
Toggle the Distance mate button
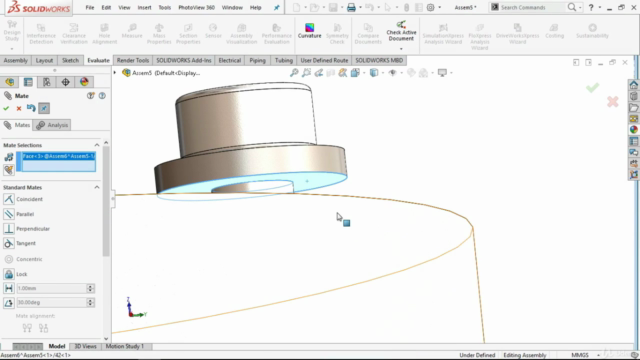click(9, 288)
